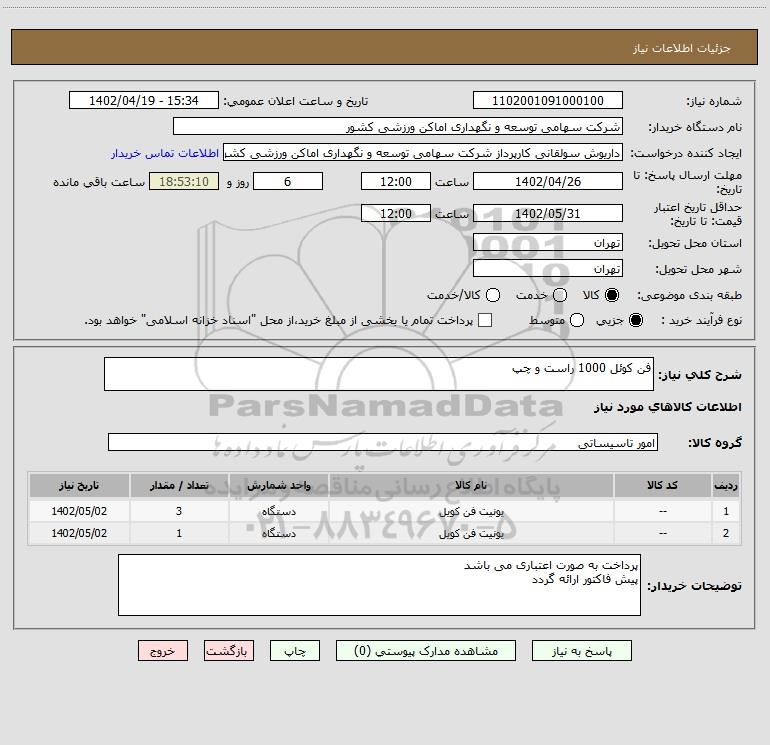770x745 pixels.
Task: Click date 1402/05/02 in row 1
Action: [x=79, y=511]
